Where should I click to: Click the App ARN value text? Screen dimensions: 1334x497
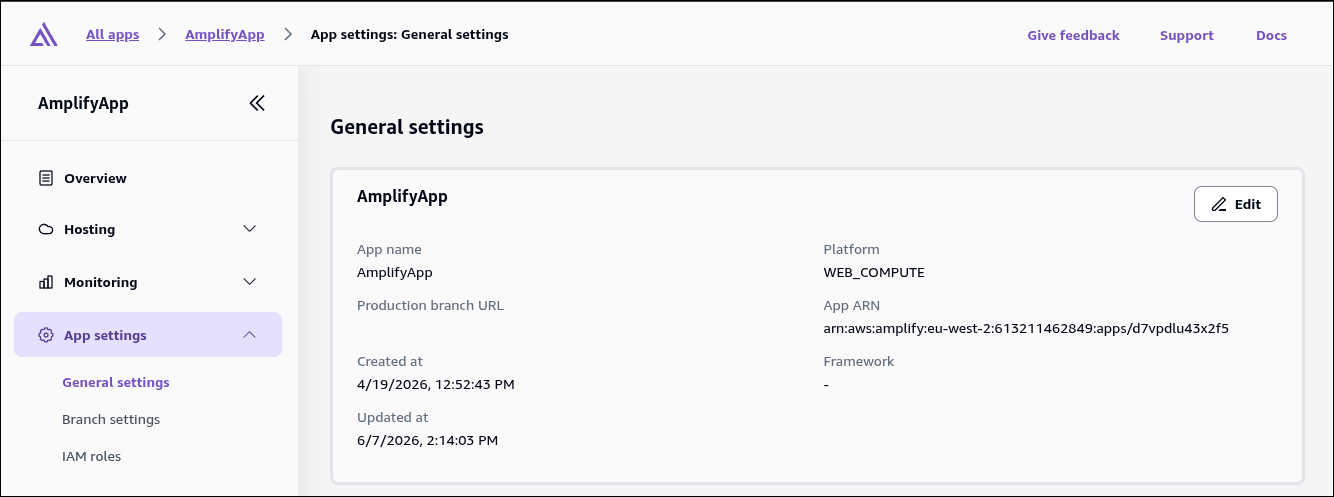point(1026,328)
